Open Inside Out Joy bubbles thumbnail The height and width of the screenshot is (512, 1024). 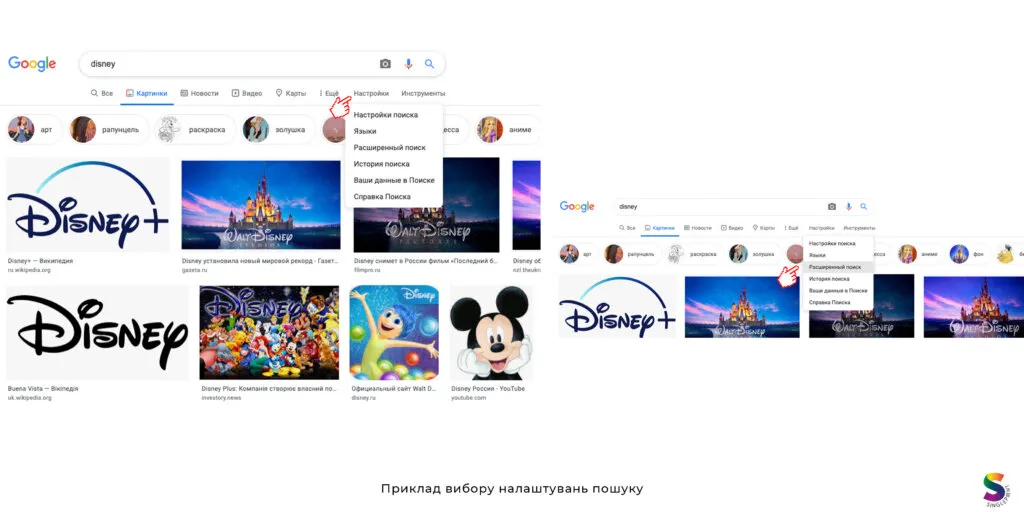[x=394, y=332]
